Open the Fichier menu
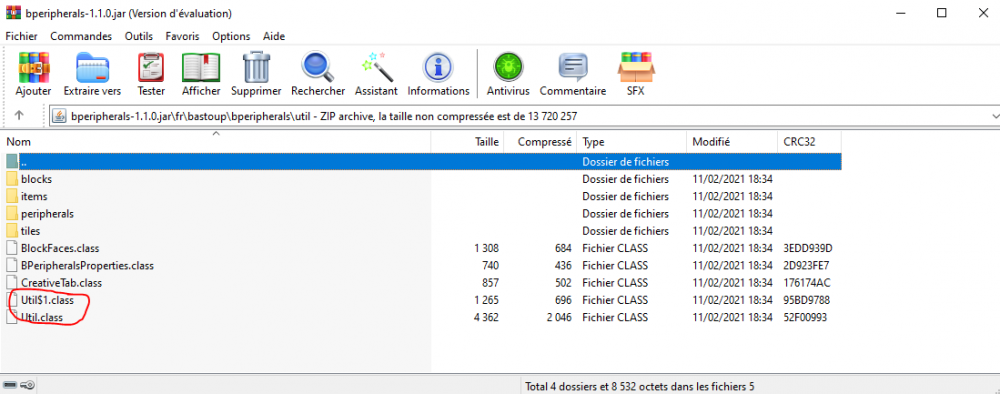The image size is (1000, 394). coord(22,36)
